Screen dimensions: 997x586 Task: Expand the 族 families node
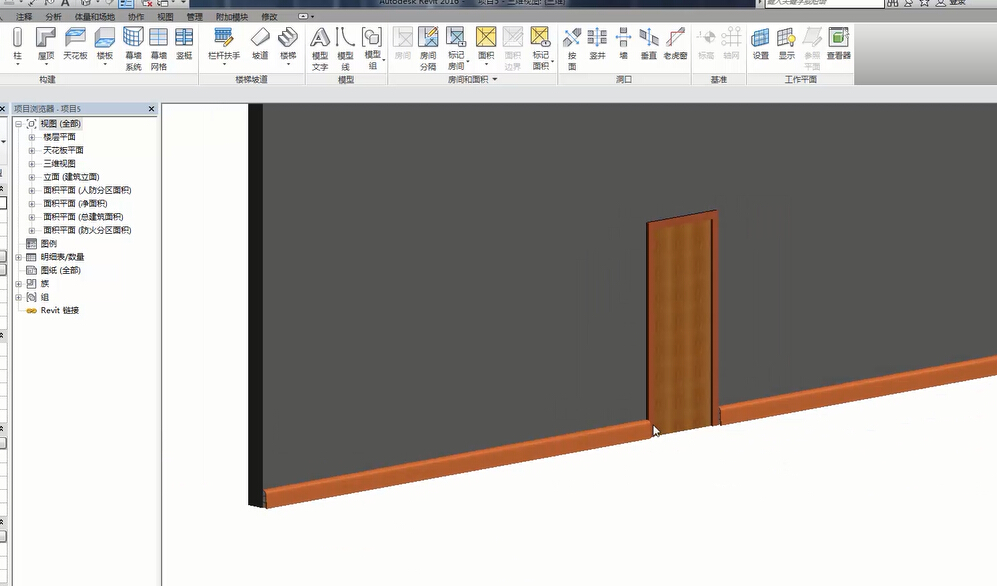point(19,284)
